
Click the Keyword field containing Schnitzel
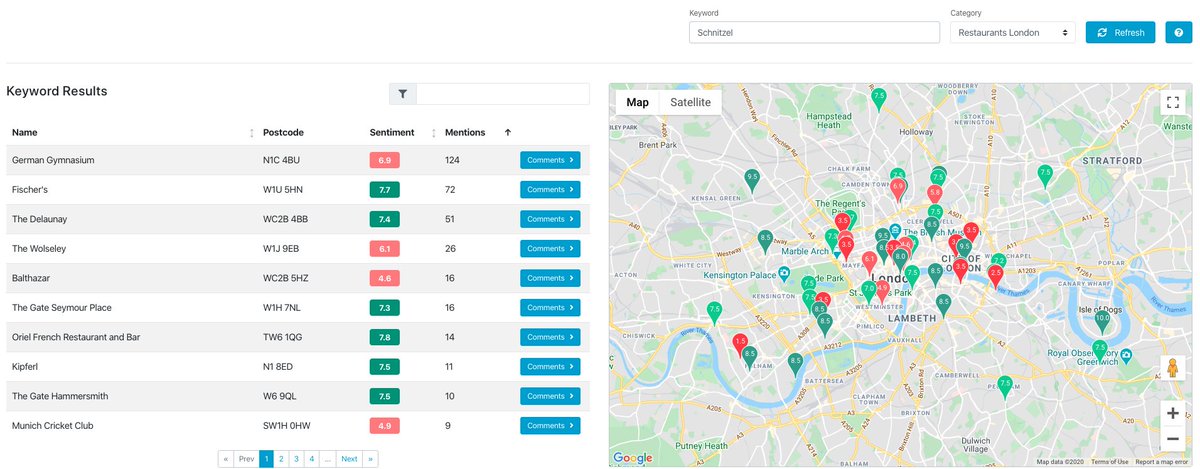click(x=814, y=33)
